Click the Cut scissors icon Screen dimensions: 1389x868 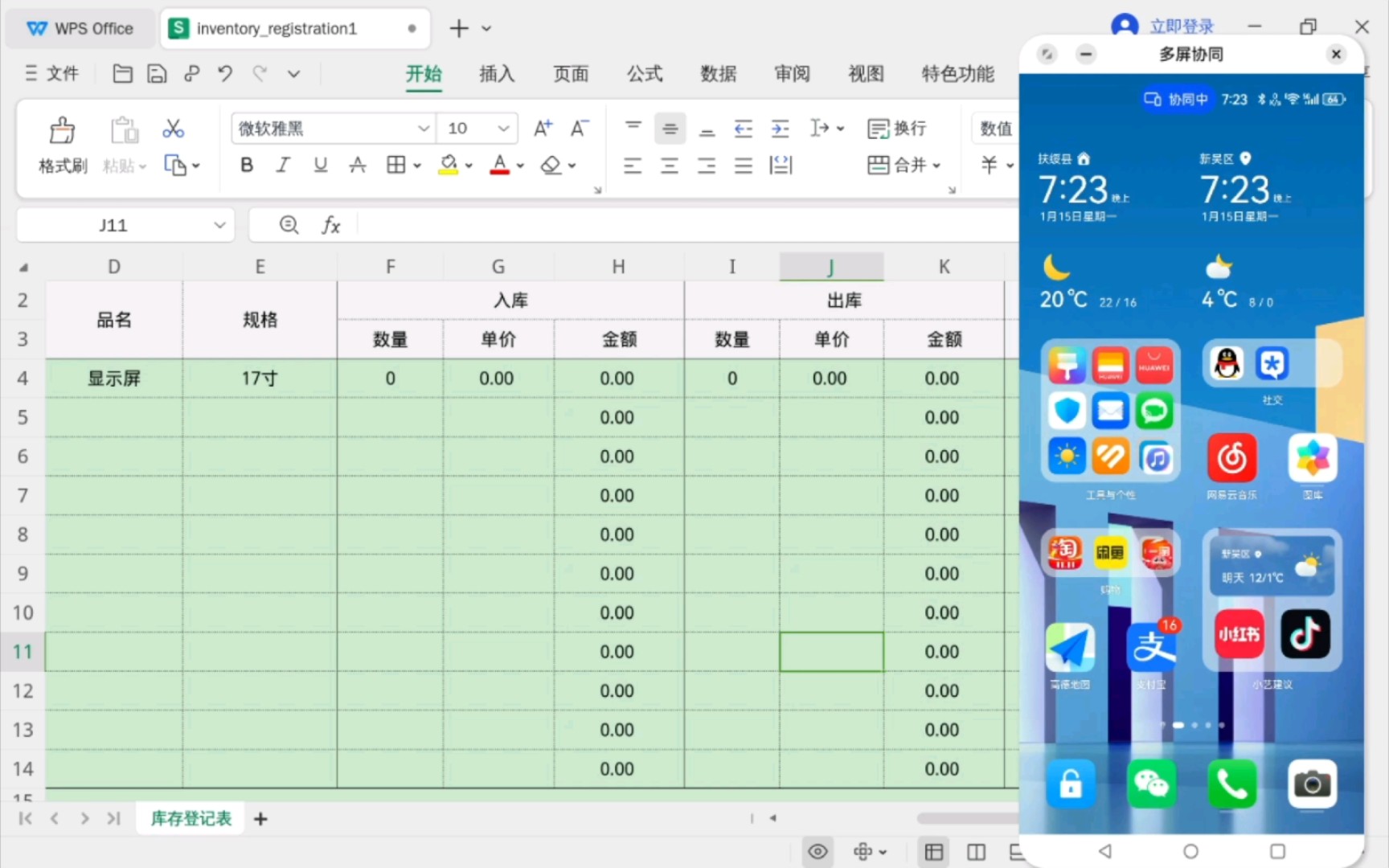172,129
